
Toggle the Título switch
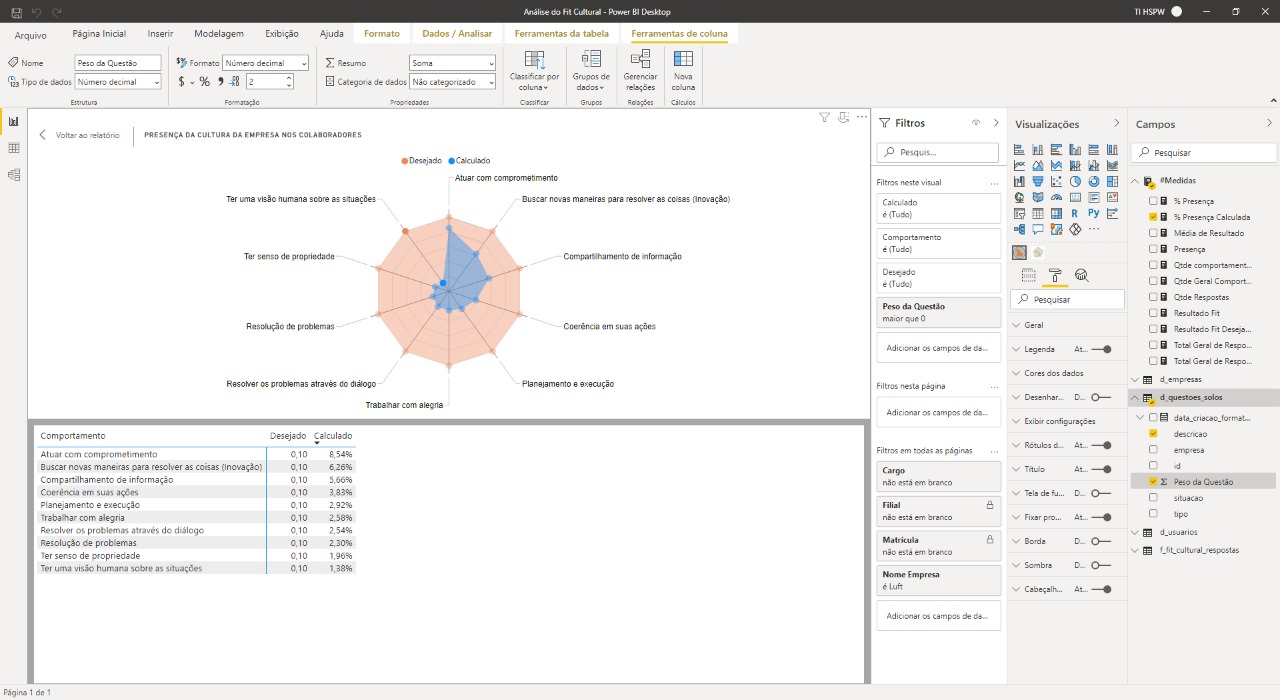pos(1102,469)
